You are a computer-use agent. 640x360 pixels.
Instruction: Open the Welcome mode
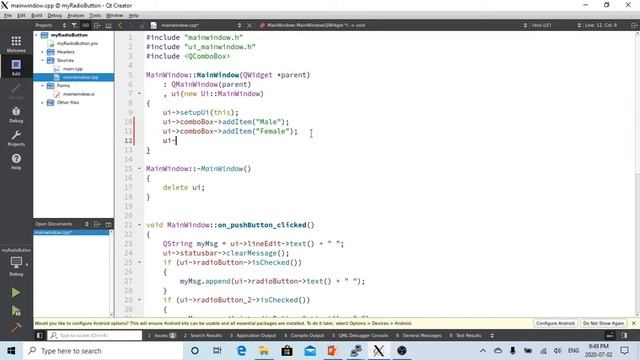[x=16, y=44]
